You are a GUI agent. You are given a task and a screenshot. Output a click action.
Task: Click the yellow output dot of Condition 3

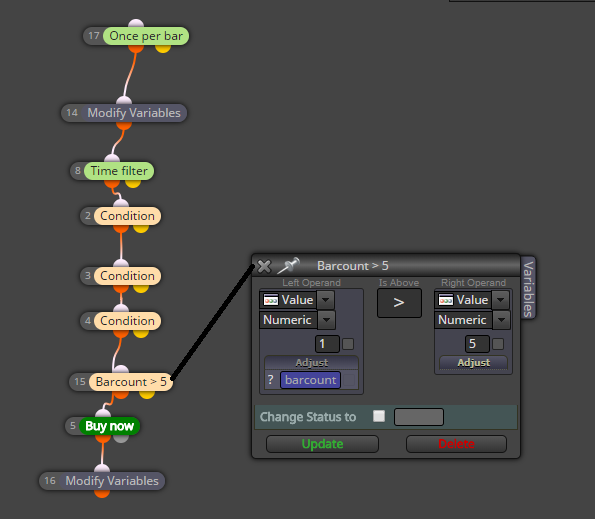[x=140, y=288]
